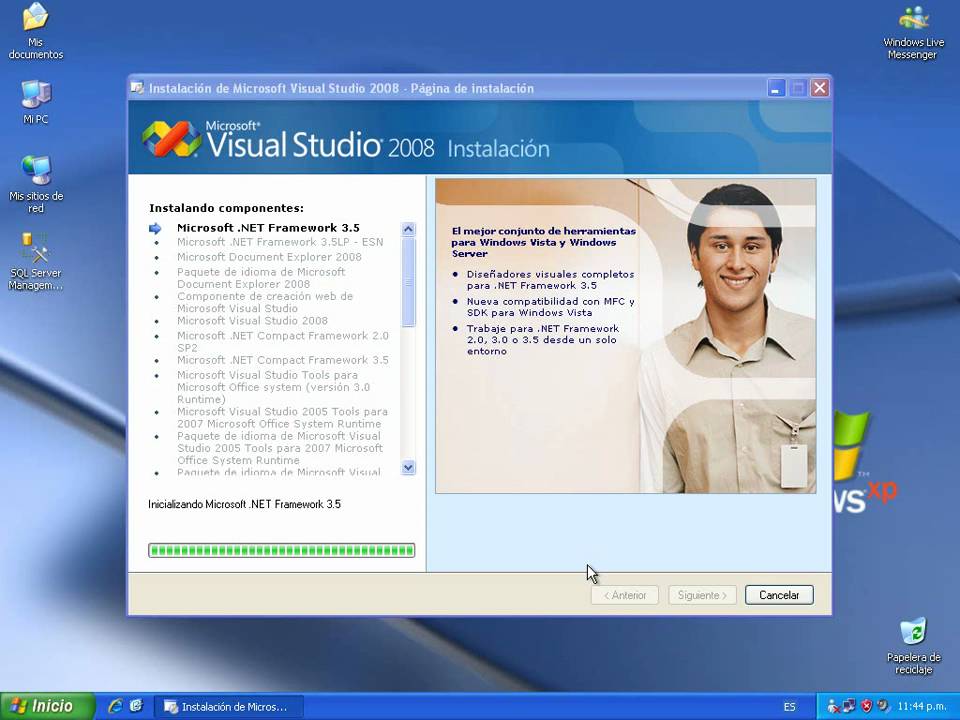This screenshot has height=720, width=960.
Task: Click the red shield security tray icon
Action: click(866, 707)
